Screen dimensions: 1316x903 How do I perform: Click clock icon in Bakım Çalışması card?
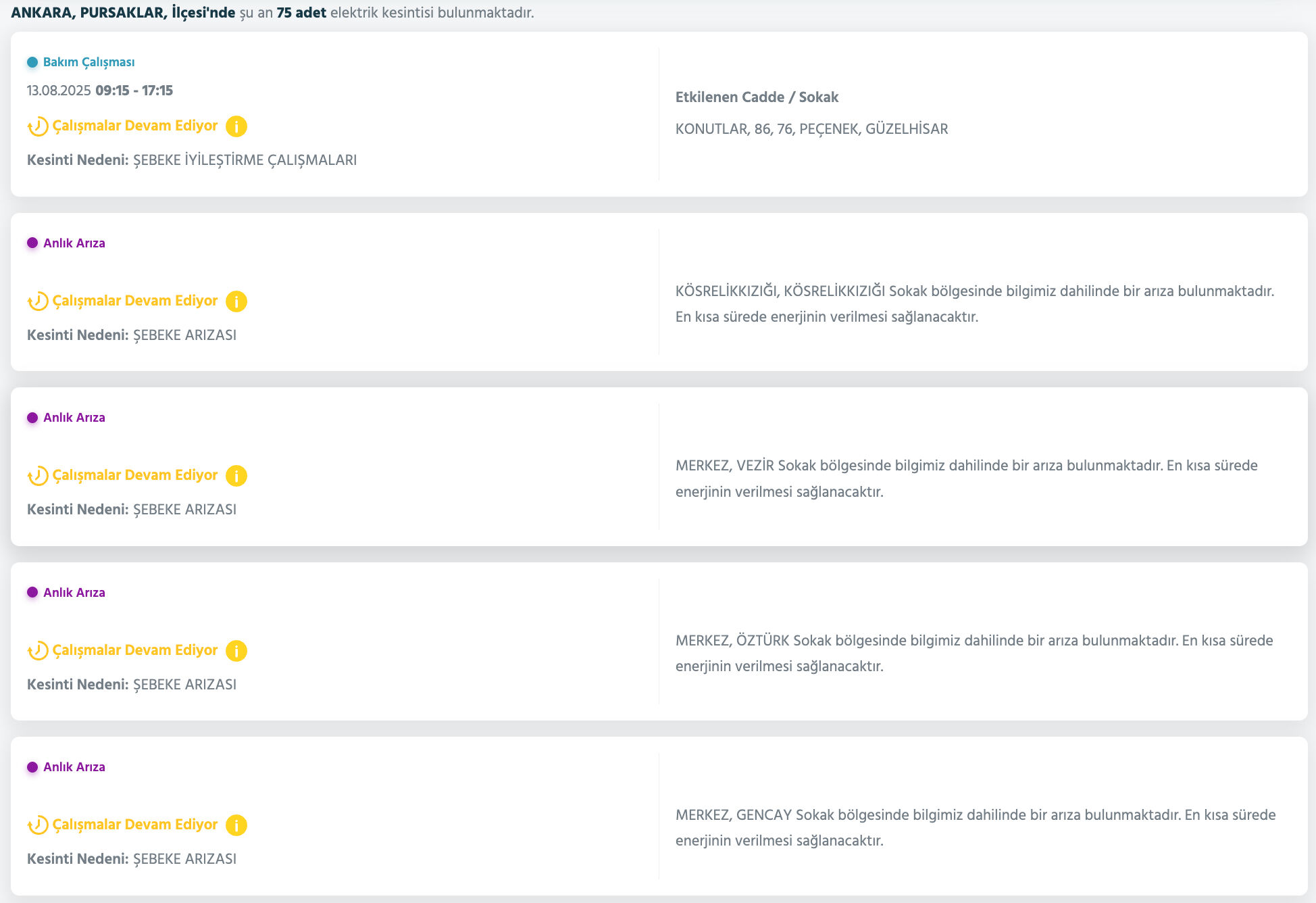[38, 126]
